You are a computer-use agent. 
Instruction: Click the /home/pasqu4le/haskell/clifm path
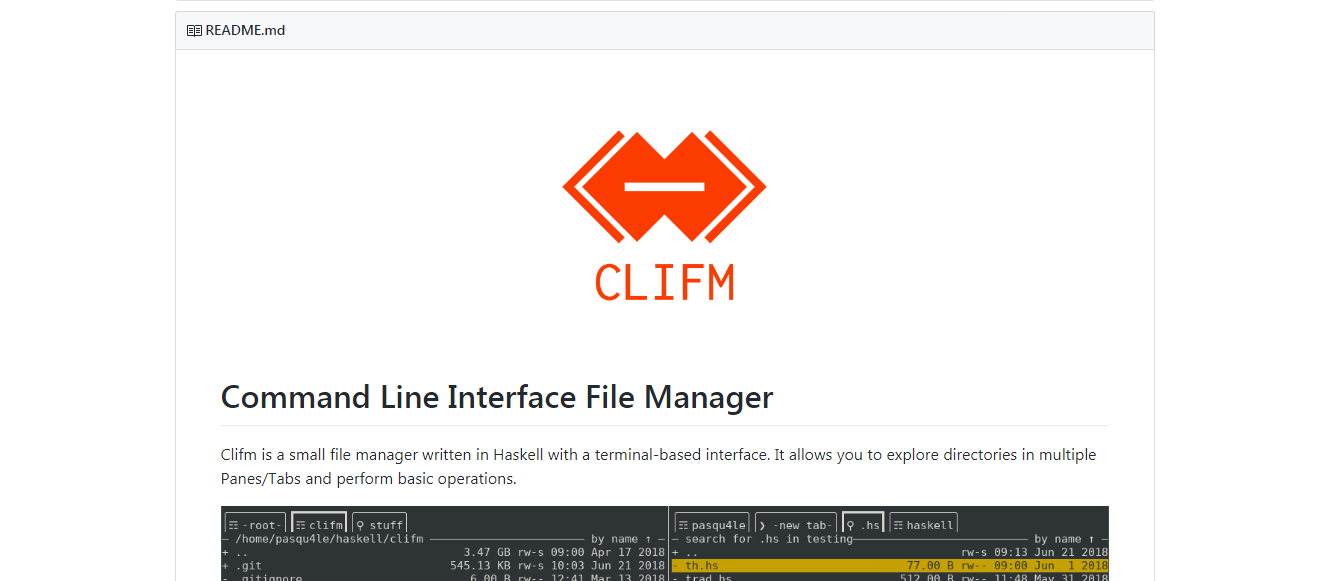(329, 539)
